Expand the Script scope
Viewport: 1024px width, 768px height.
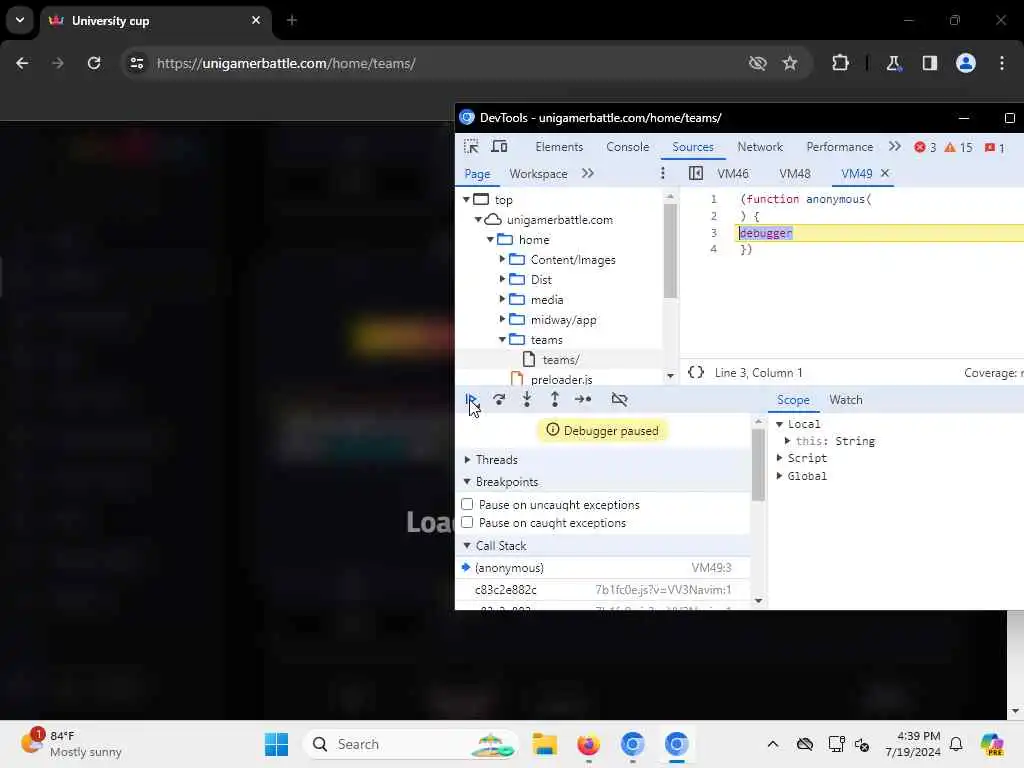(x=779, y=458)
